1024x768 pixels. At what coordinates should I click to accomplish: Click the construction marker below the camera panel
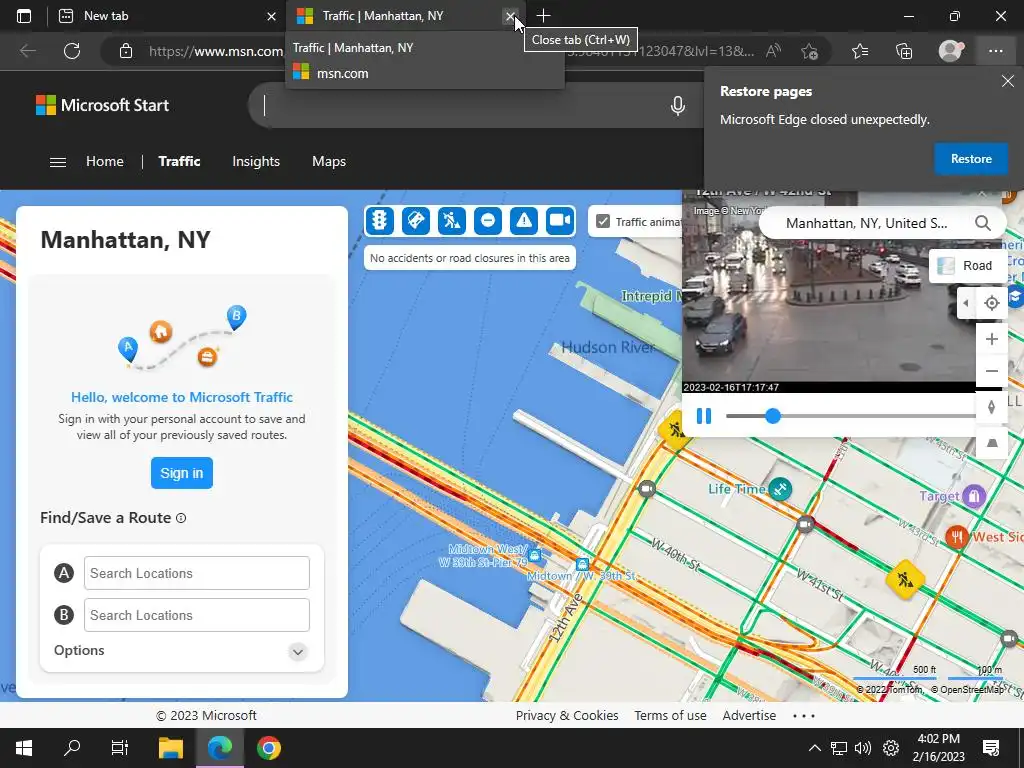tap(675, 430)
